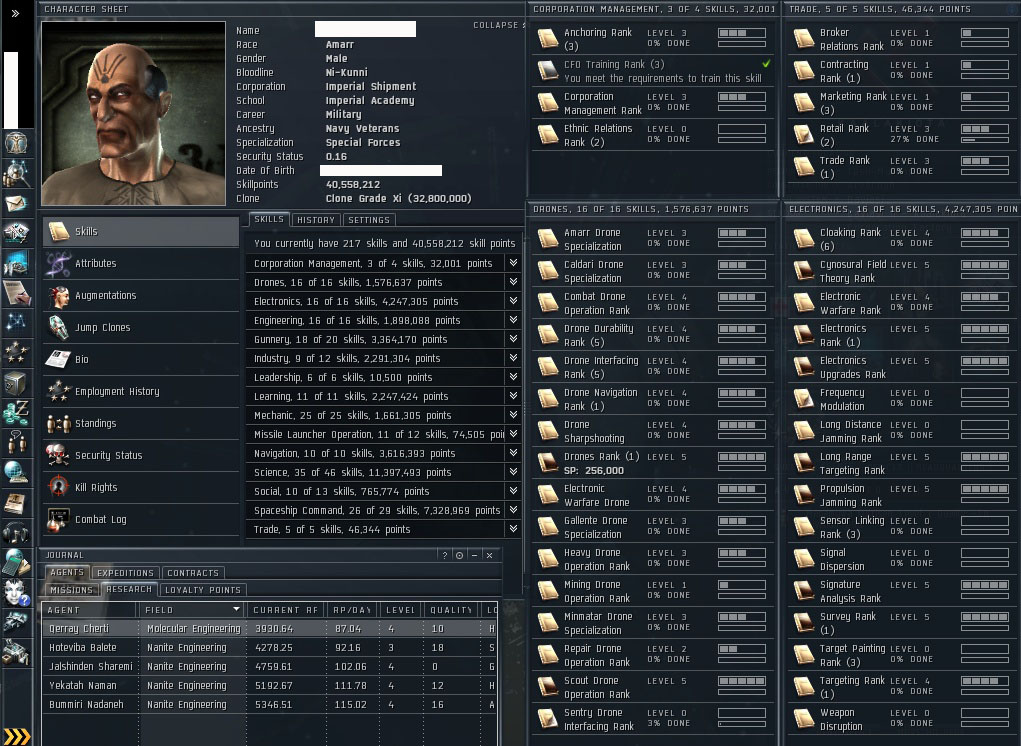Expand the Gunnery skill group arrow
Viewport: 1021px width, 746px height.
(x=514, y=338)
